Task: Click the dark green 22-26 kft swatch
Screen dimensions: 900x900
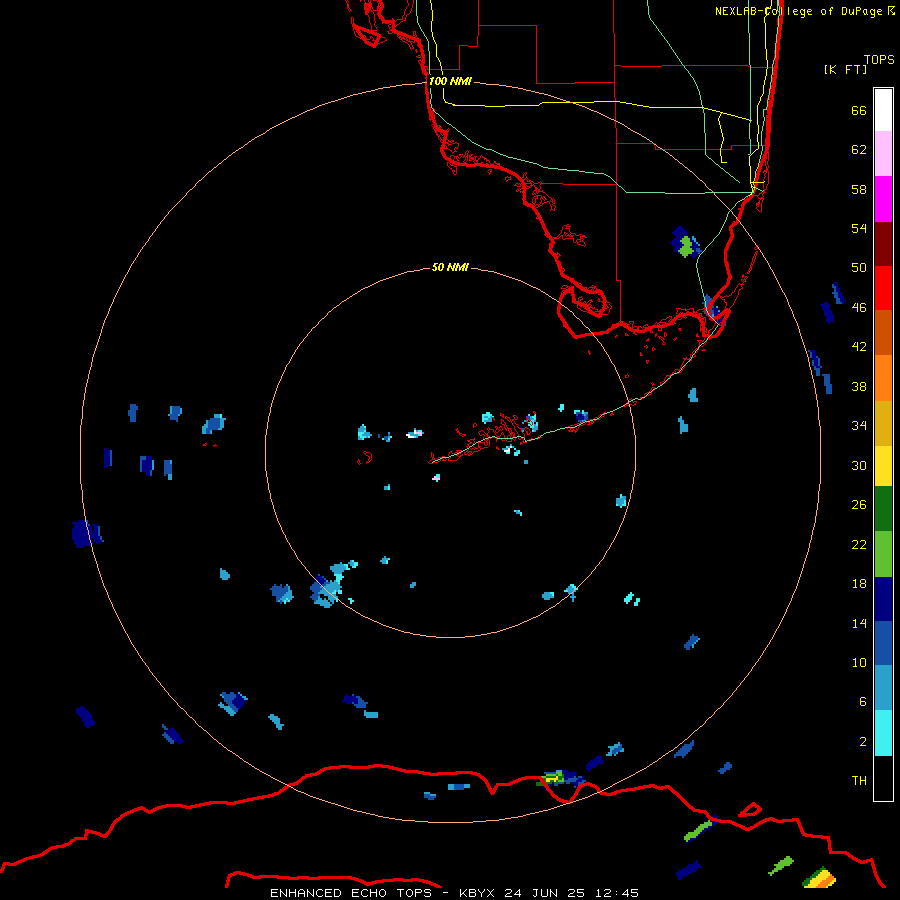Action: click(x=883, y=509)
